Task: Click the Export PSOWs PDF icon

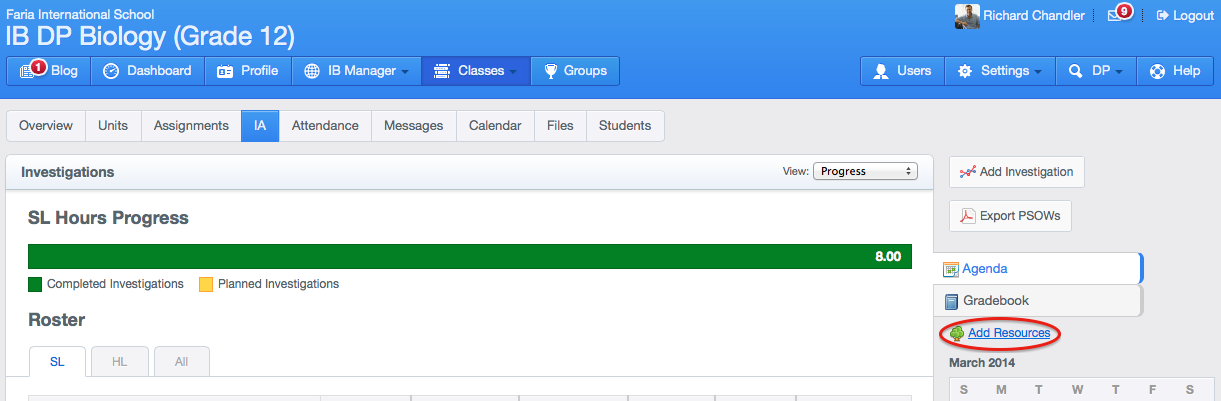Action: pos(968,216)
